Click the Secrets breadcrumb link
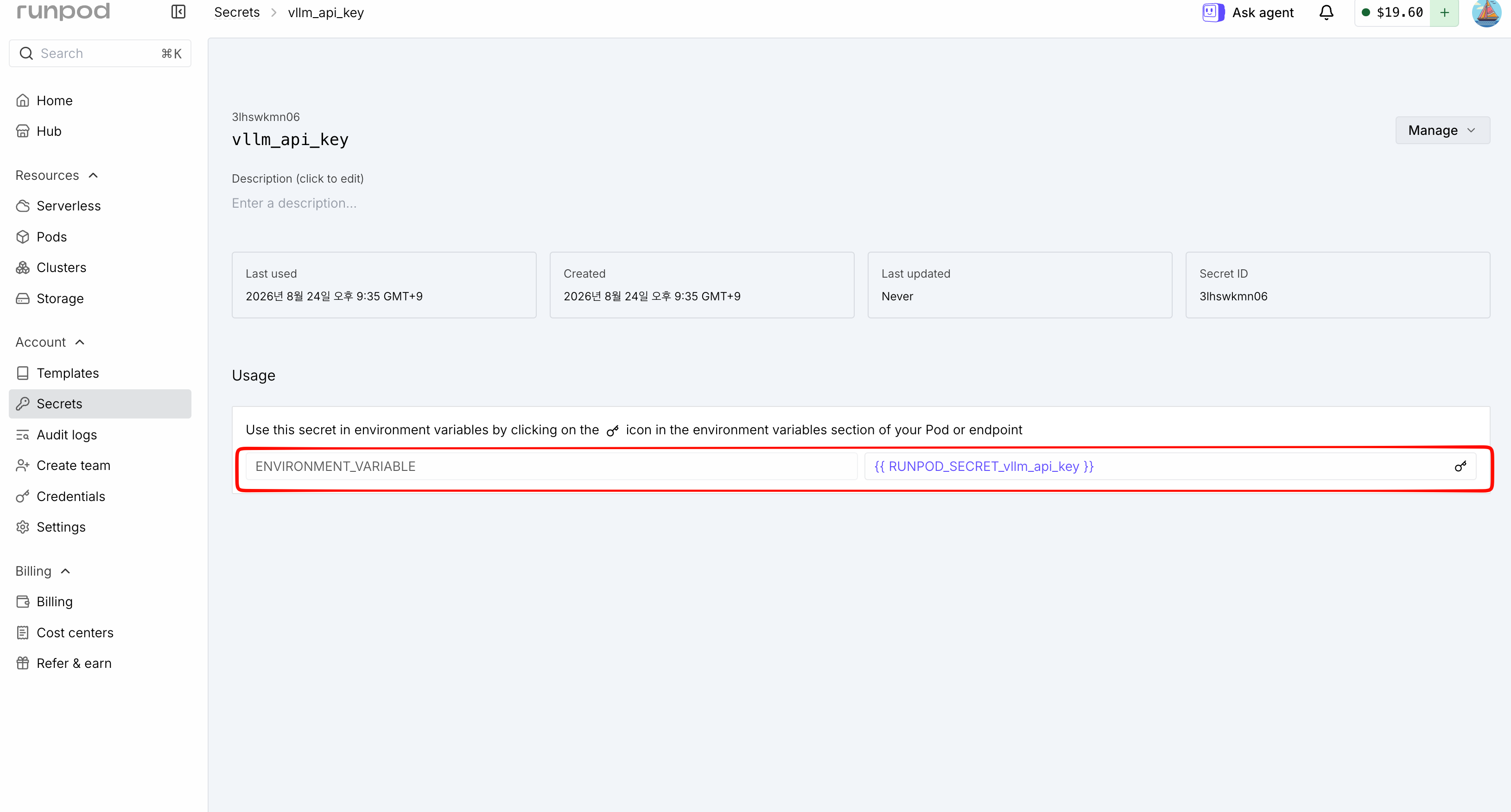 click(237, 13)
